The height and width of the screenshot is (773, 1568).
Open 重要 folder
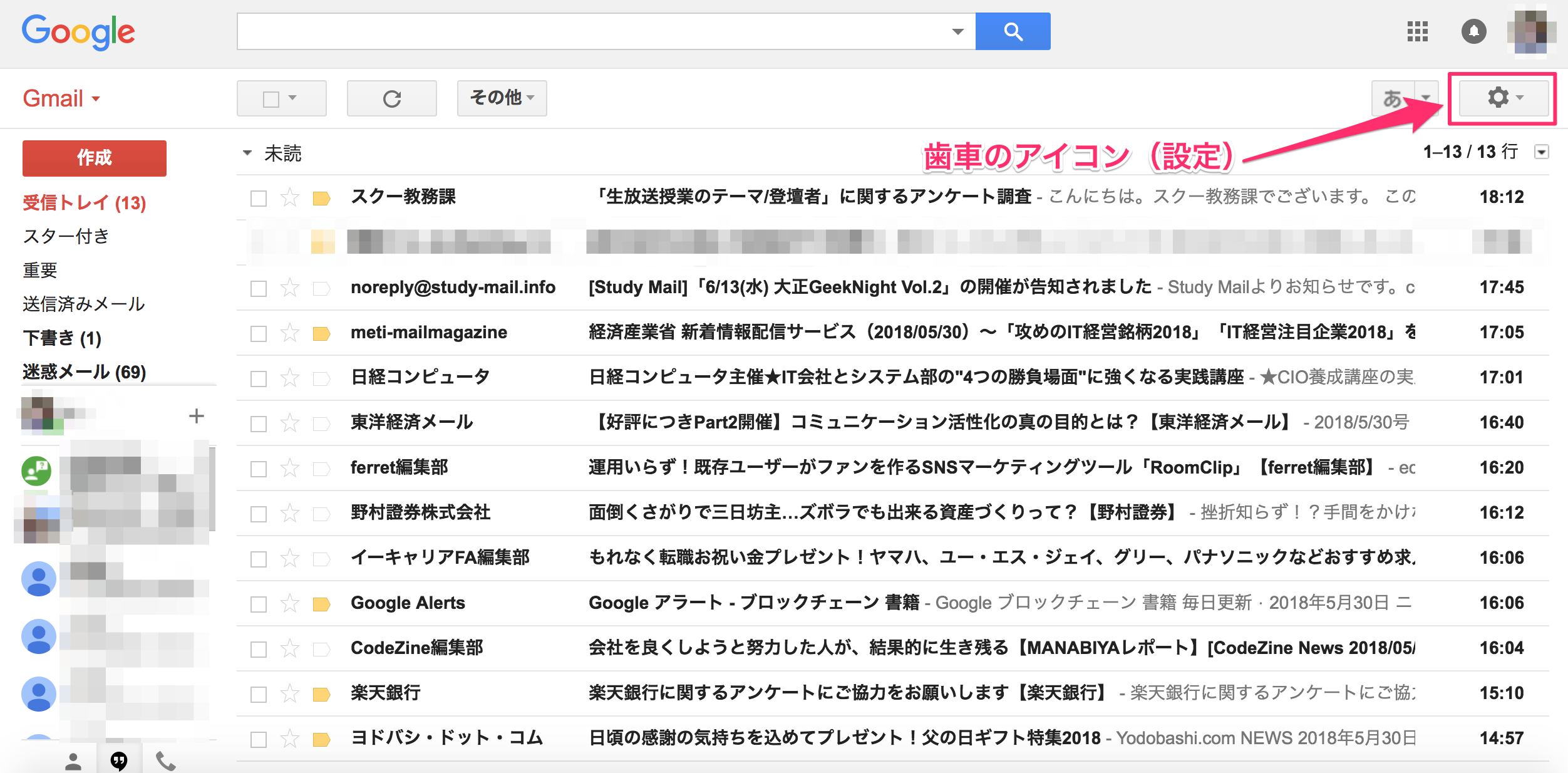pyautogui.click(x=40, y=270)
